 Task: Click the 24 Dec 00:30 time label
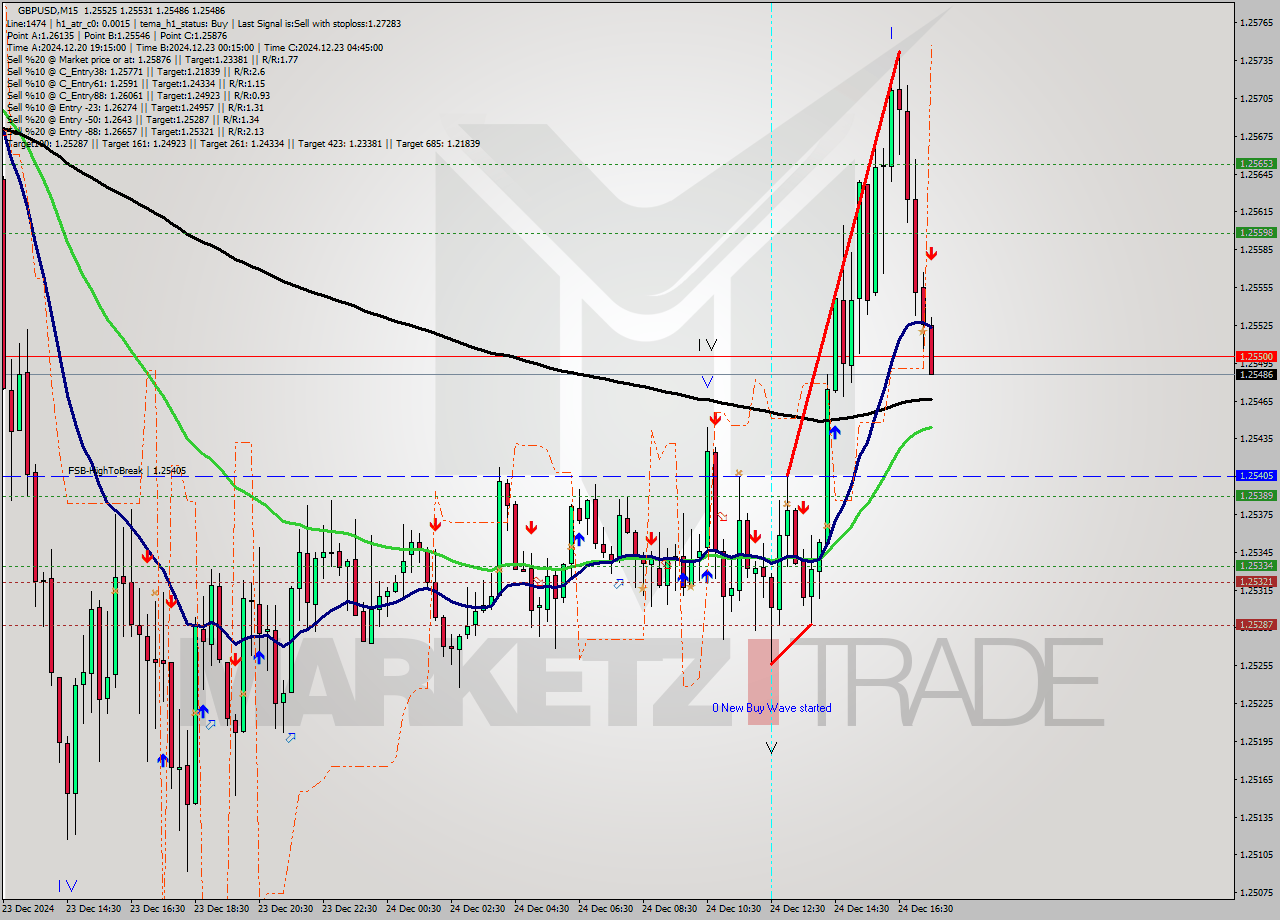click(413, 909)
